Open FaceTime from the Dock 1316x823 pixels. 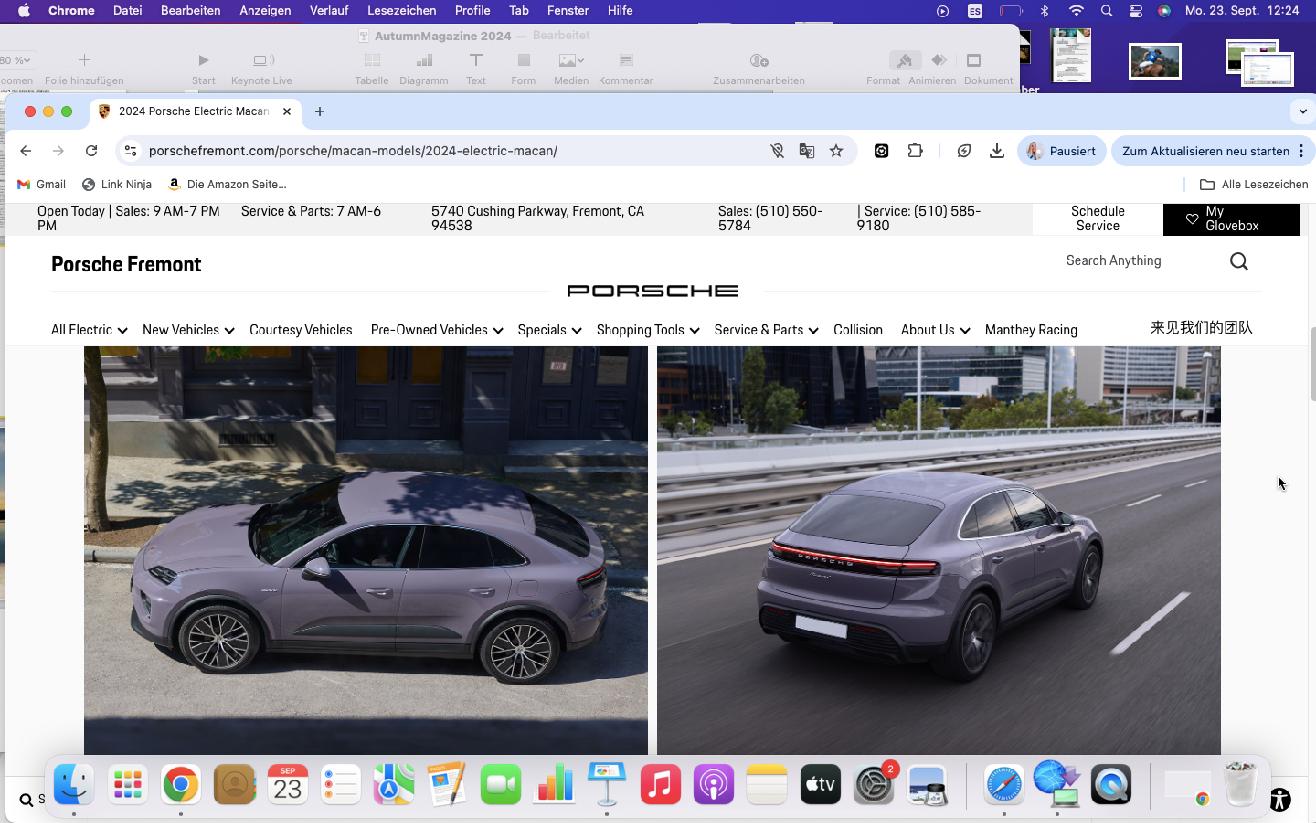pyautogui.click(x=501, y=785)
